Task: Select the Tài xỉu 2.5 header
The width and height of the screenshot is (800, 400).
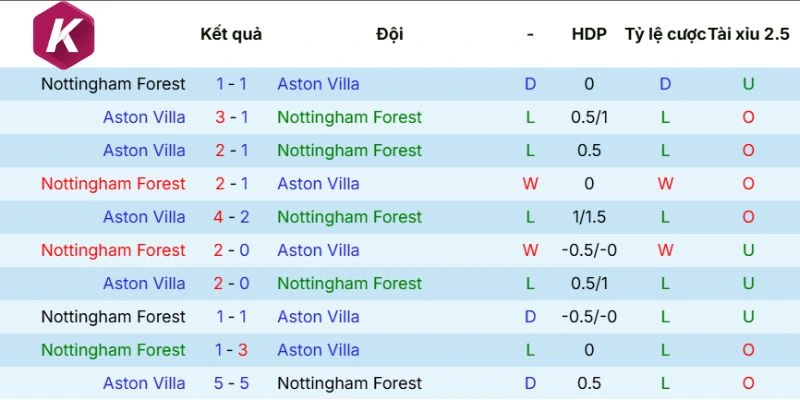Action: click(748, 34)
